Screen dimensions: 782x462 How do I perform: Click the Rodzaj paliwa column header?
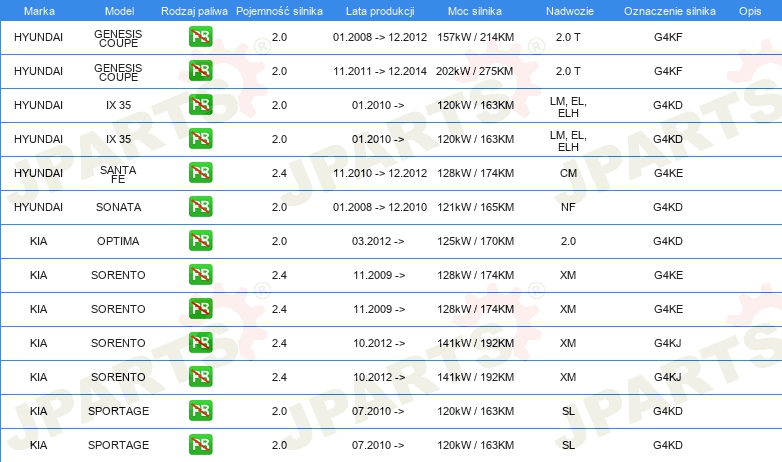pyautogui.click(x=194, y=11)
